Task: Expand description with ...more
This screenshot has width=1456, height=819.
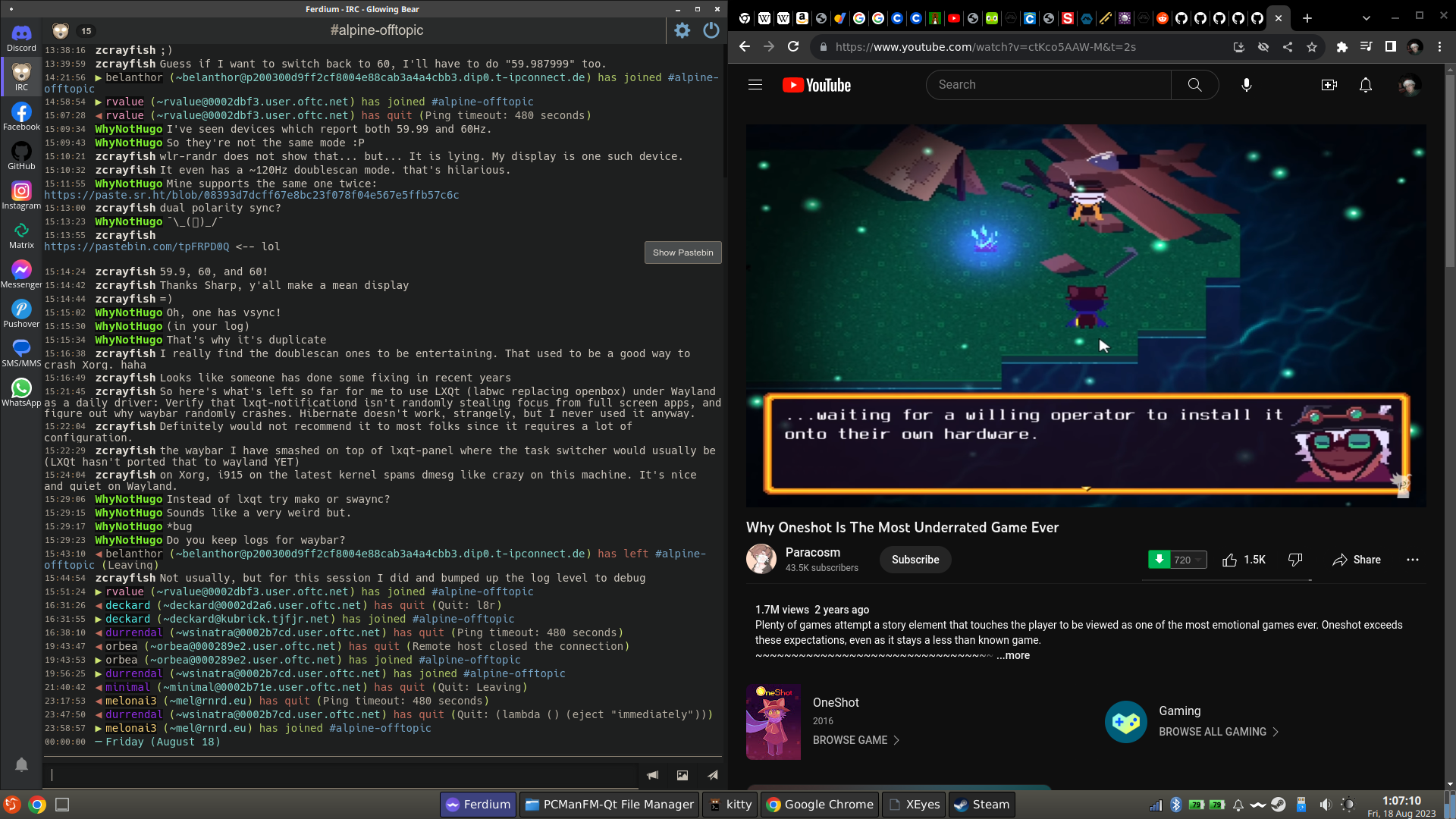Action: point(1013,655)
